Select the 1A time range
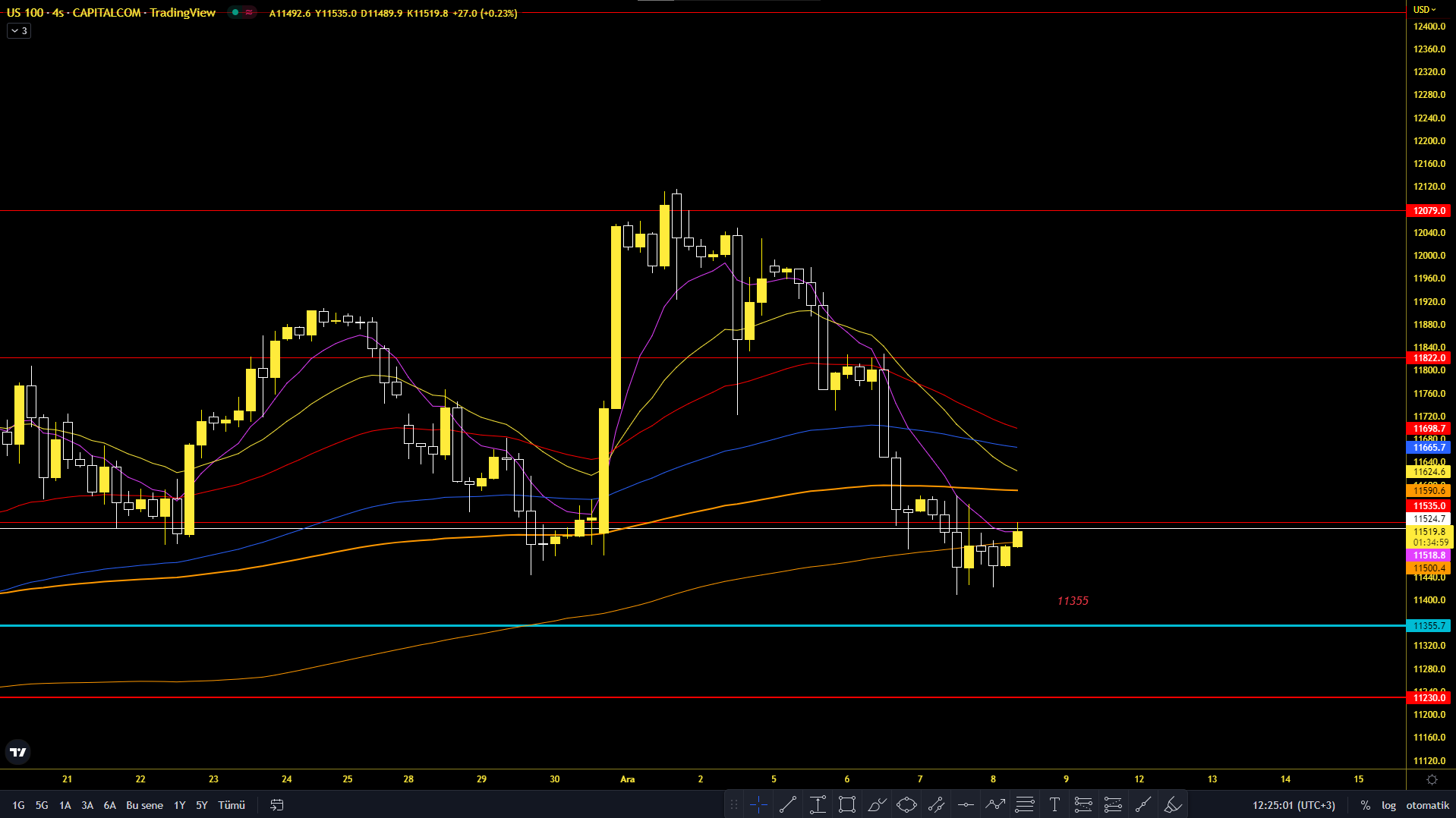The width and height of the screenshot is (1456, 818). [65, 805]
